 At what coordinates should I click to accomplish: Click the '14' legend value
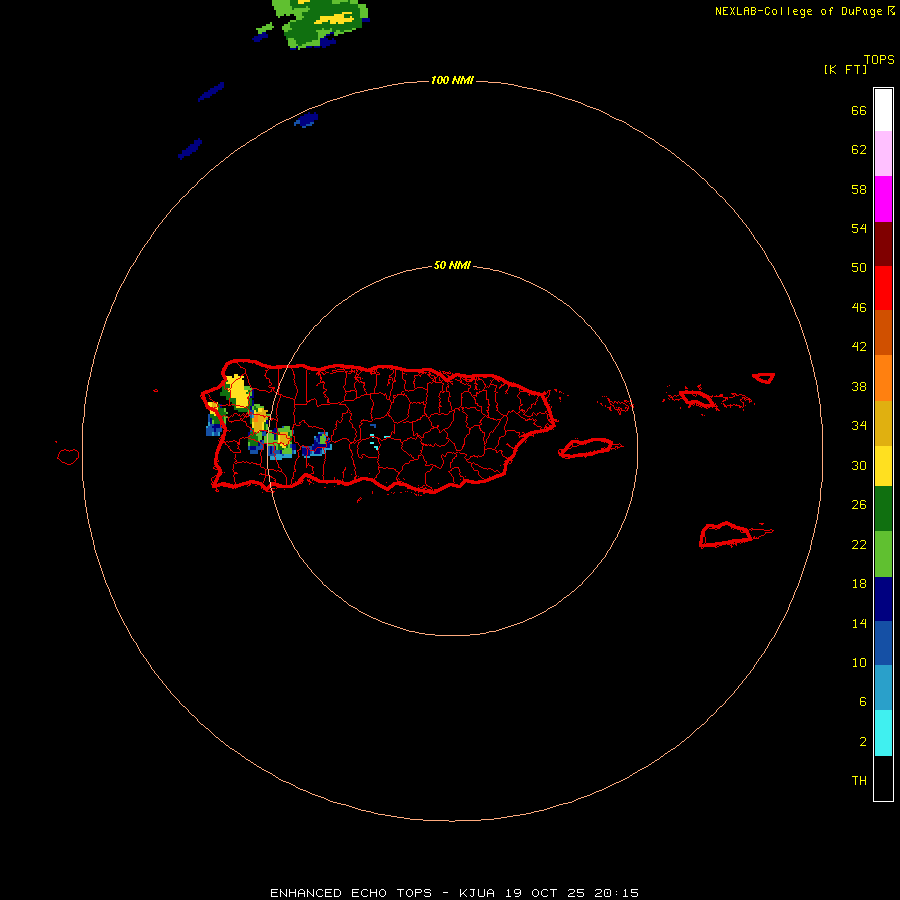pyautogui.click(x=859, y=623)
